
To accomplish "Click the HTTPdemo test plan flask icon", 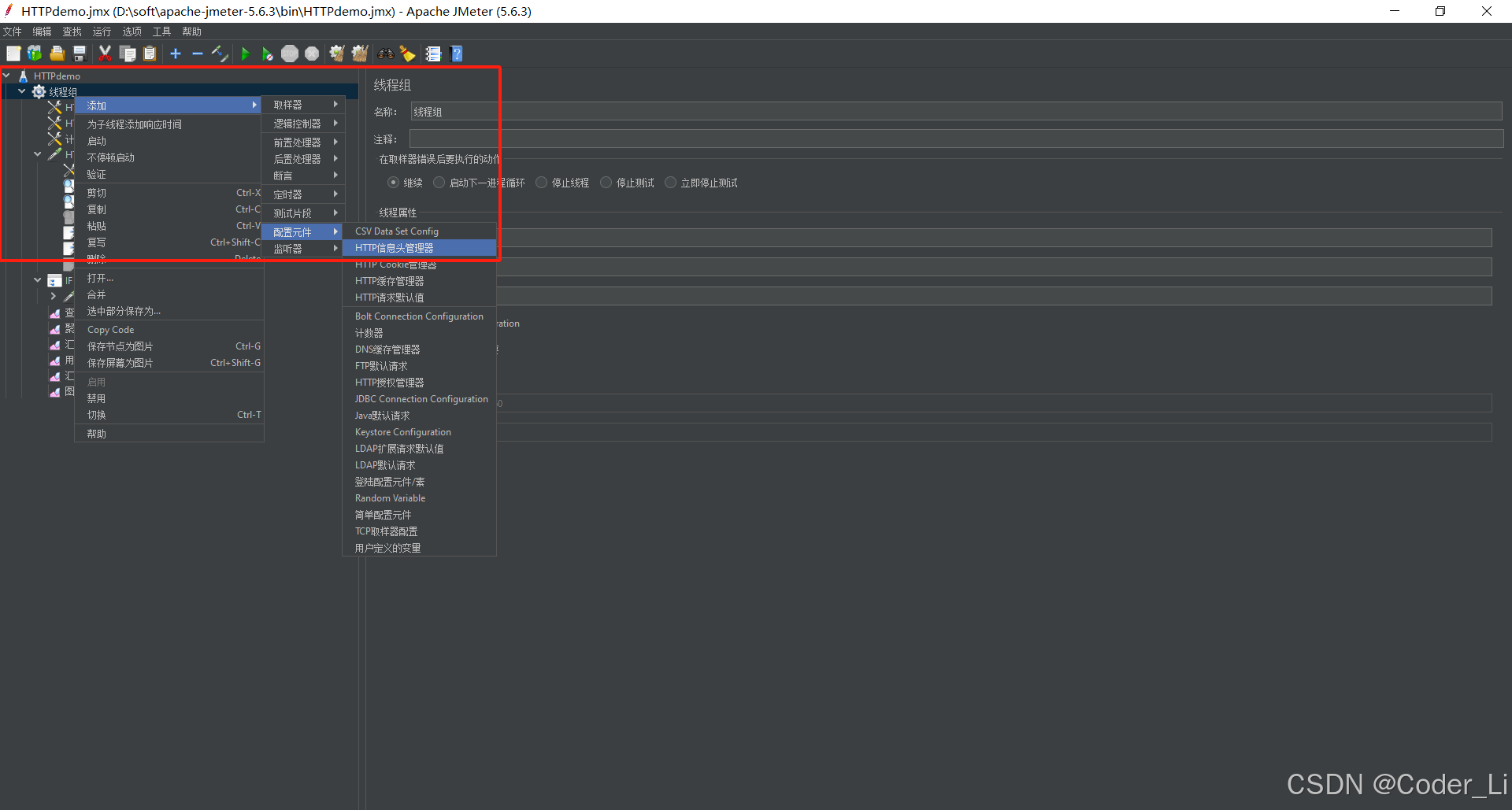I will (x=24, y=76).
